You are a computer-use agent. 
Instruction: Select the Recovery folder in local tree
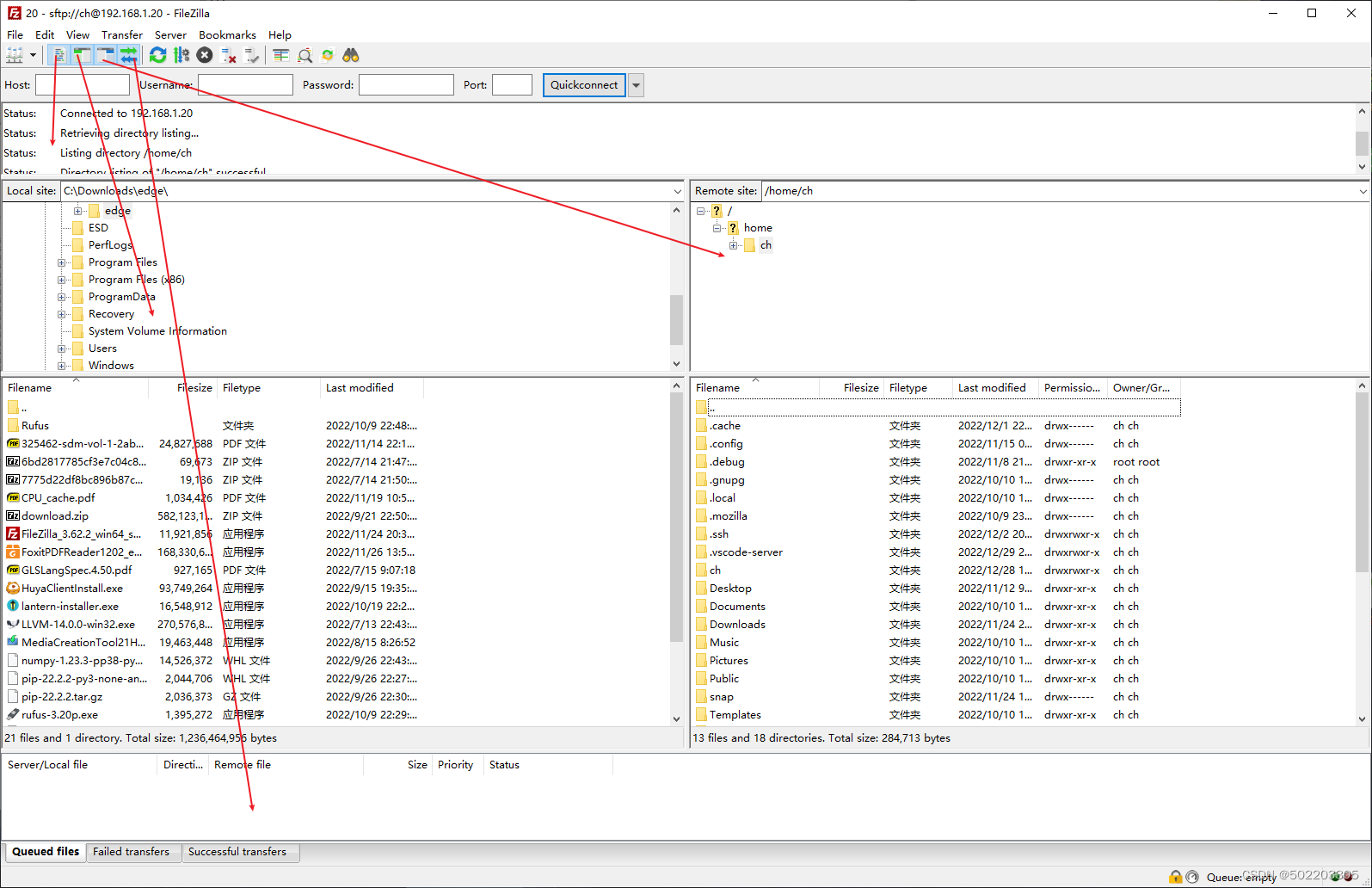(111, 314)
